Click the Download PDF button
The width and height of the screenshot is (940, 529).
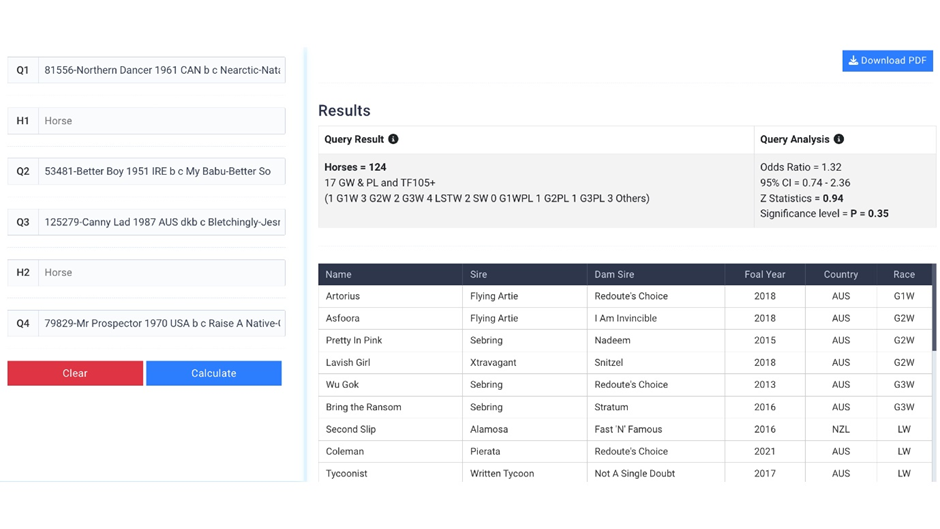[x=887, y=61]
